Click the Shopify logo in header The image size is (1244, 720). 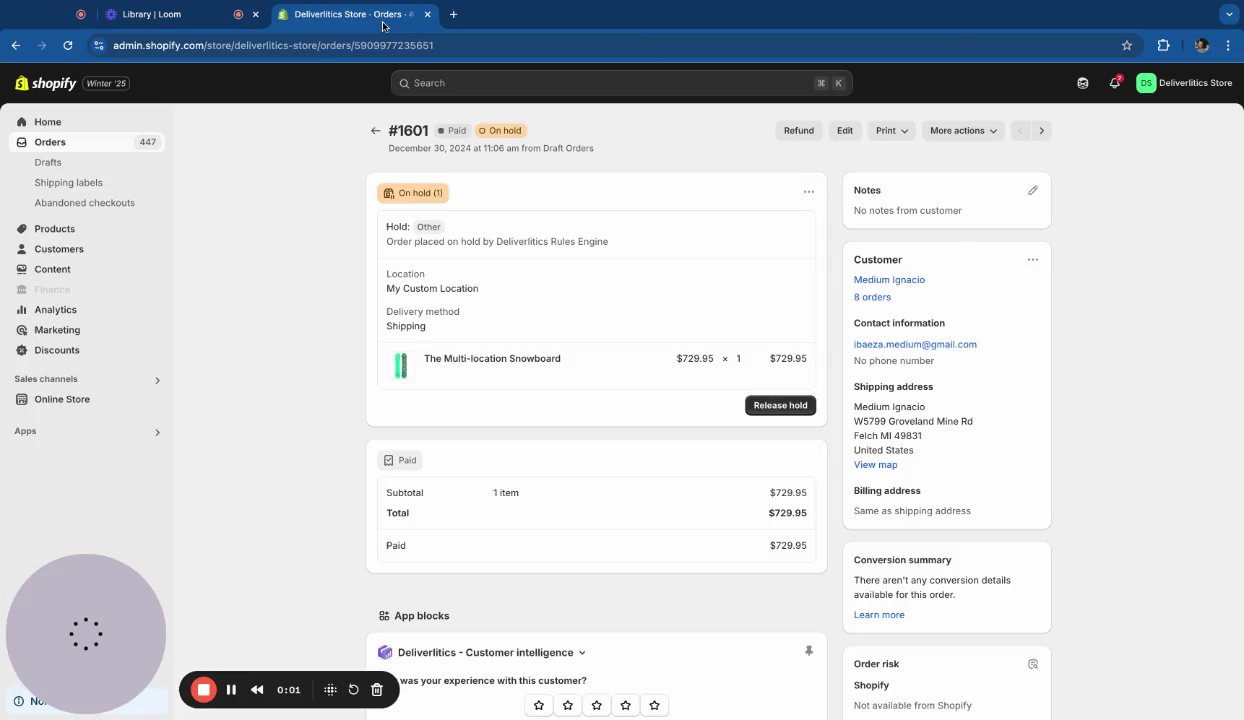pyautogui.click(x=46, y=83)
